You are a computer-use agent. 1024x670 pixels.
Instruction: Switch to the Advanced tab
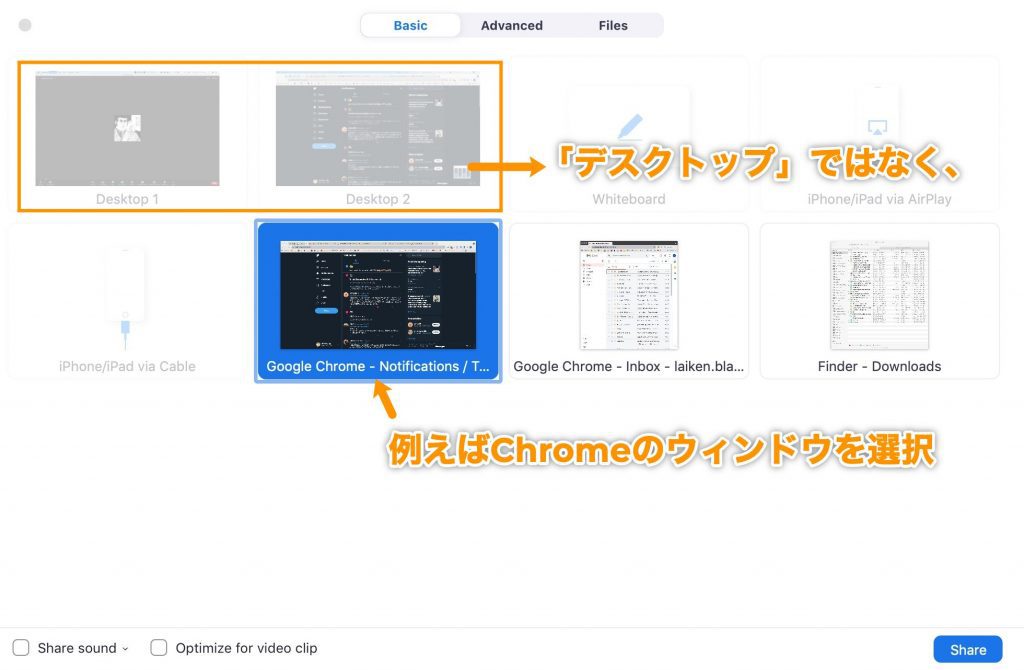pyautogui.click(x=512, y=25)
